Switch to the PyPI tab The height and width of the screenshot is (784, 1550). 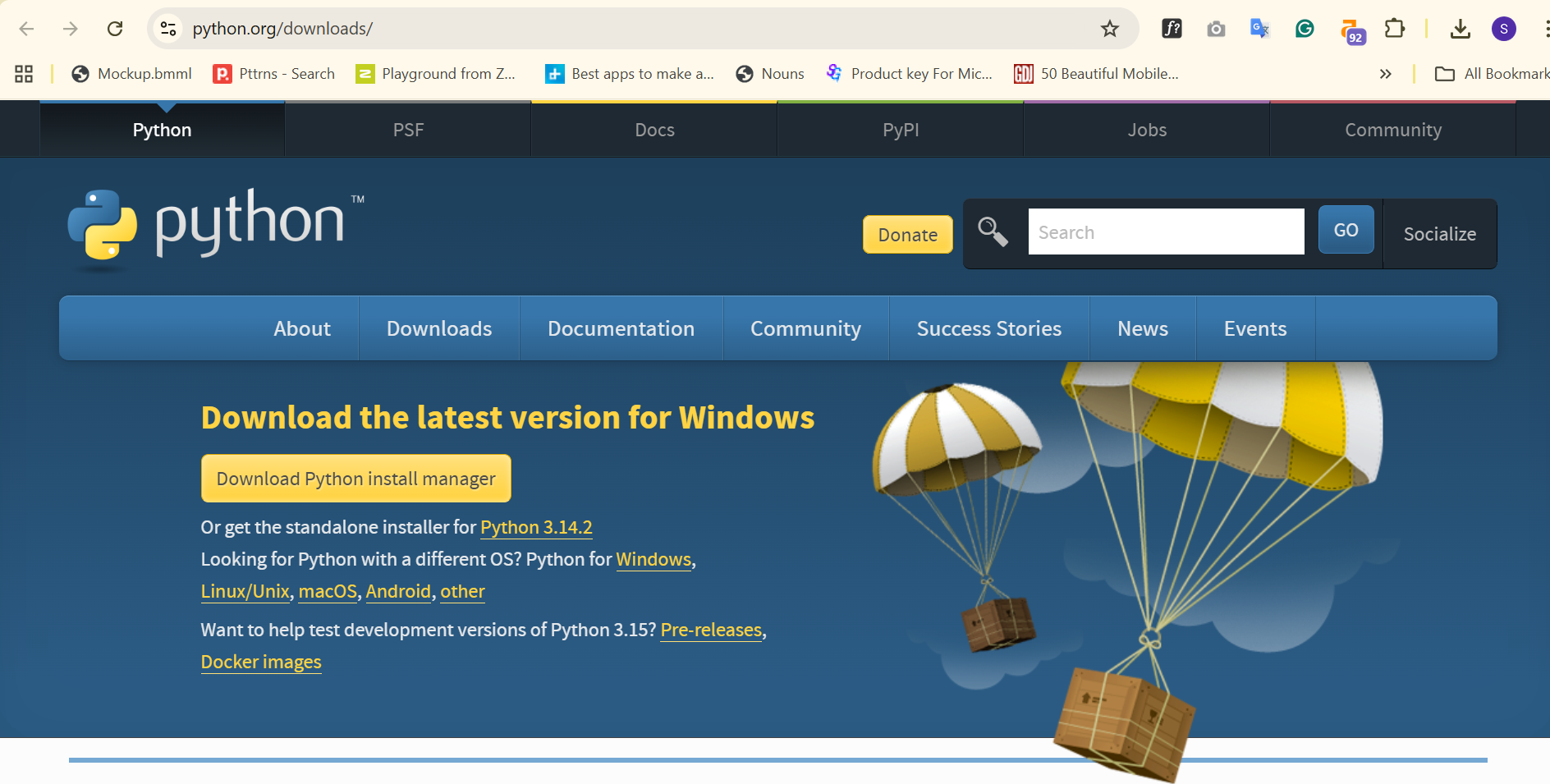901,130
